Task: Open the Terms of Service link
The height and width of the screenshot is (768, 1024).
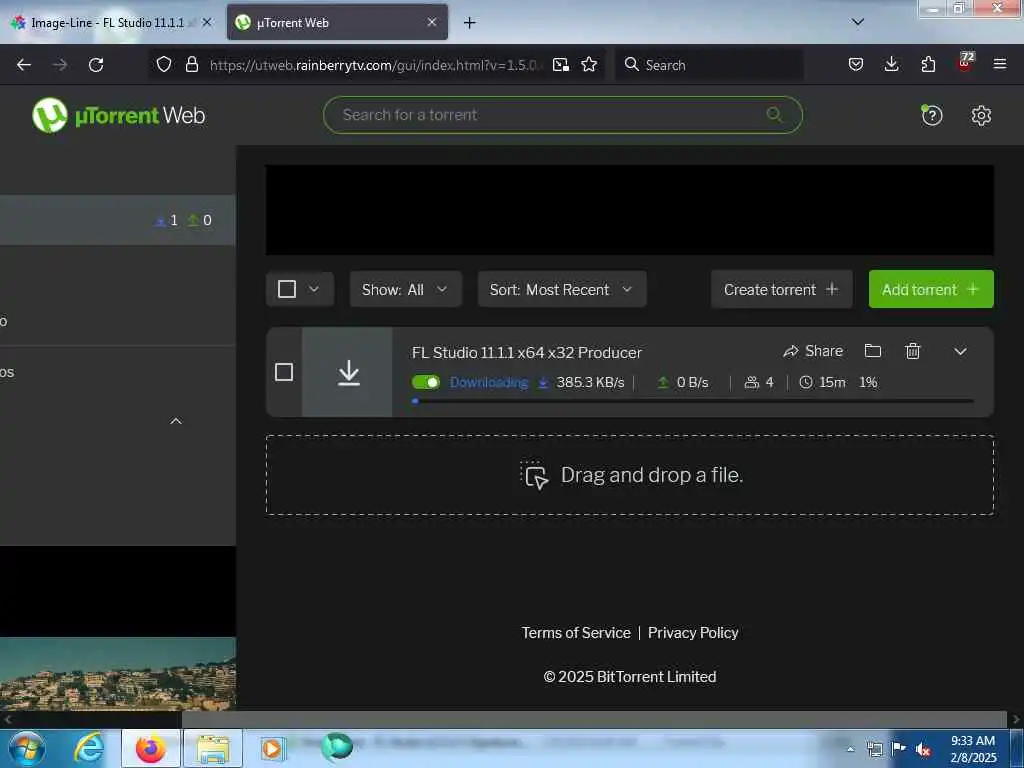Action: [575, 633]
